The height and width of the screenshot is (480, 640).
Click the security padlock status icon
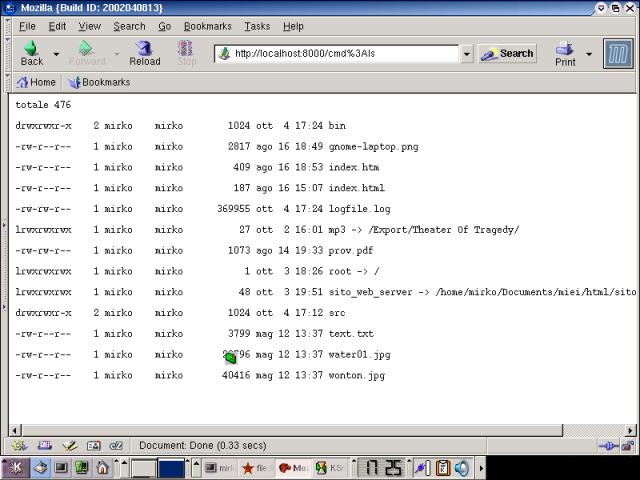coord(627,445)
